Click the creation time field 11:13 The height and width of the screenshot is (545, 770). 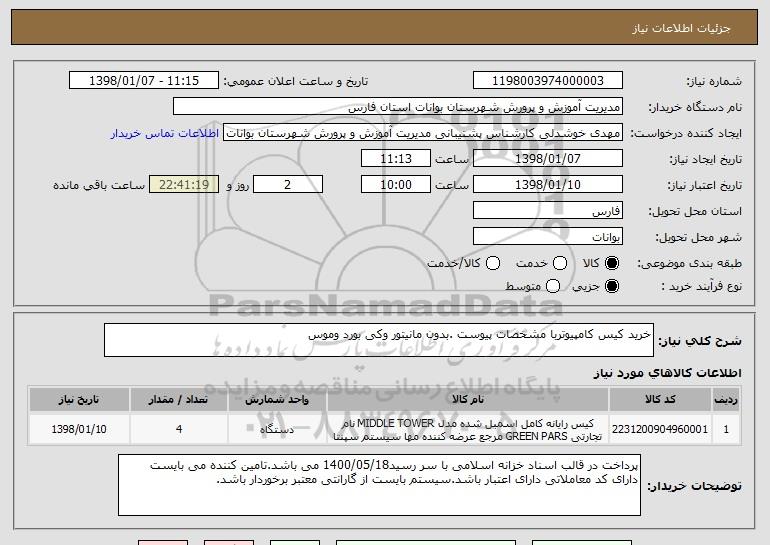pyautogui.click(x=396, y=159)
